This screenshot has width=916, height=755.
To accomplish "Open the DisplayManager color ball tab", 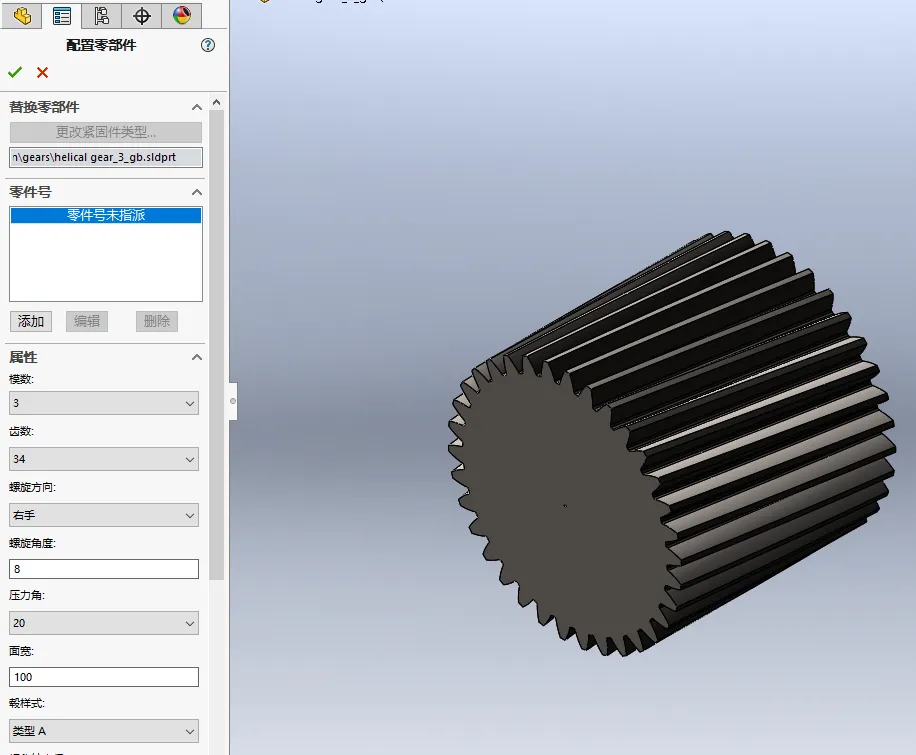I will (182, 15).
